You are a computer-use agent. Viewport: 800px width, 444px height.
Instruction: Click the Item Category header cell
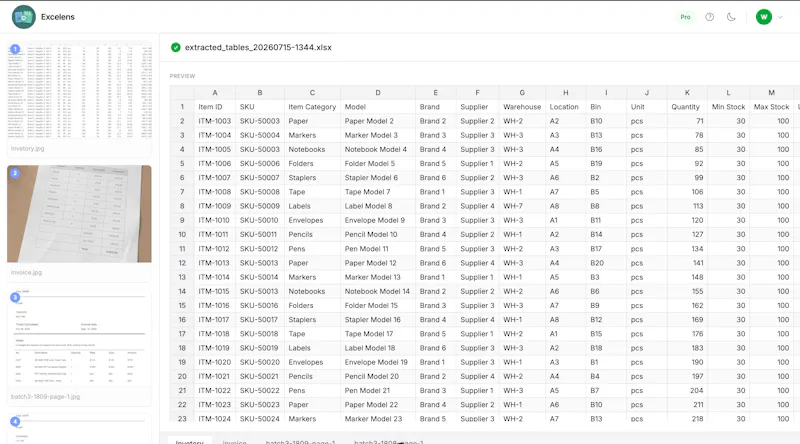tap(312, 107)
